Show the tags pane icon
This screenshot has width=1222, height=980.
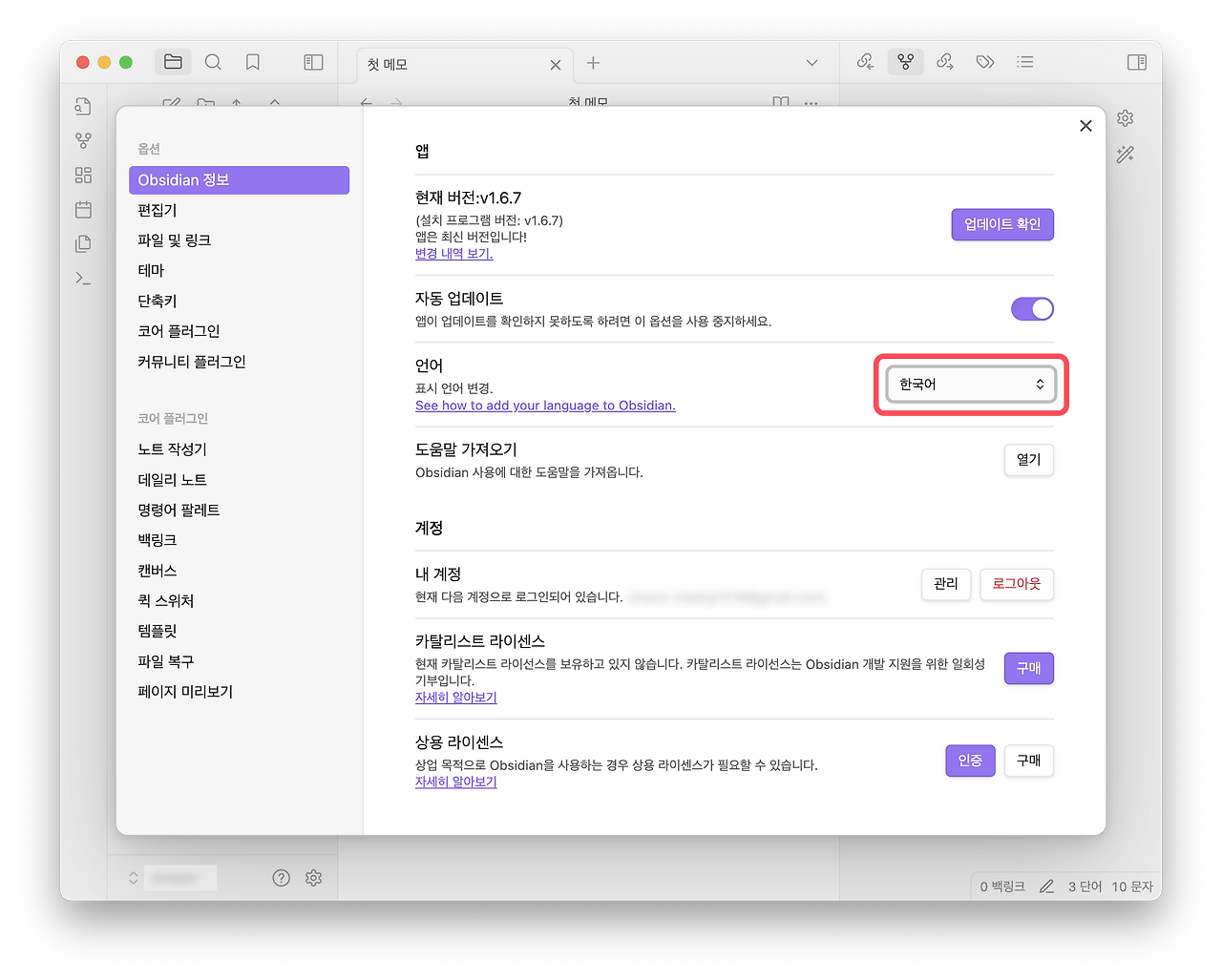[985, 62]
